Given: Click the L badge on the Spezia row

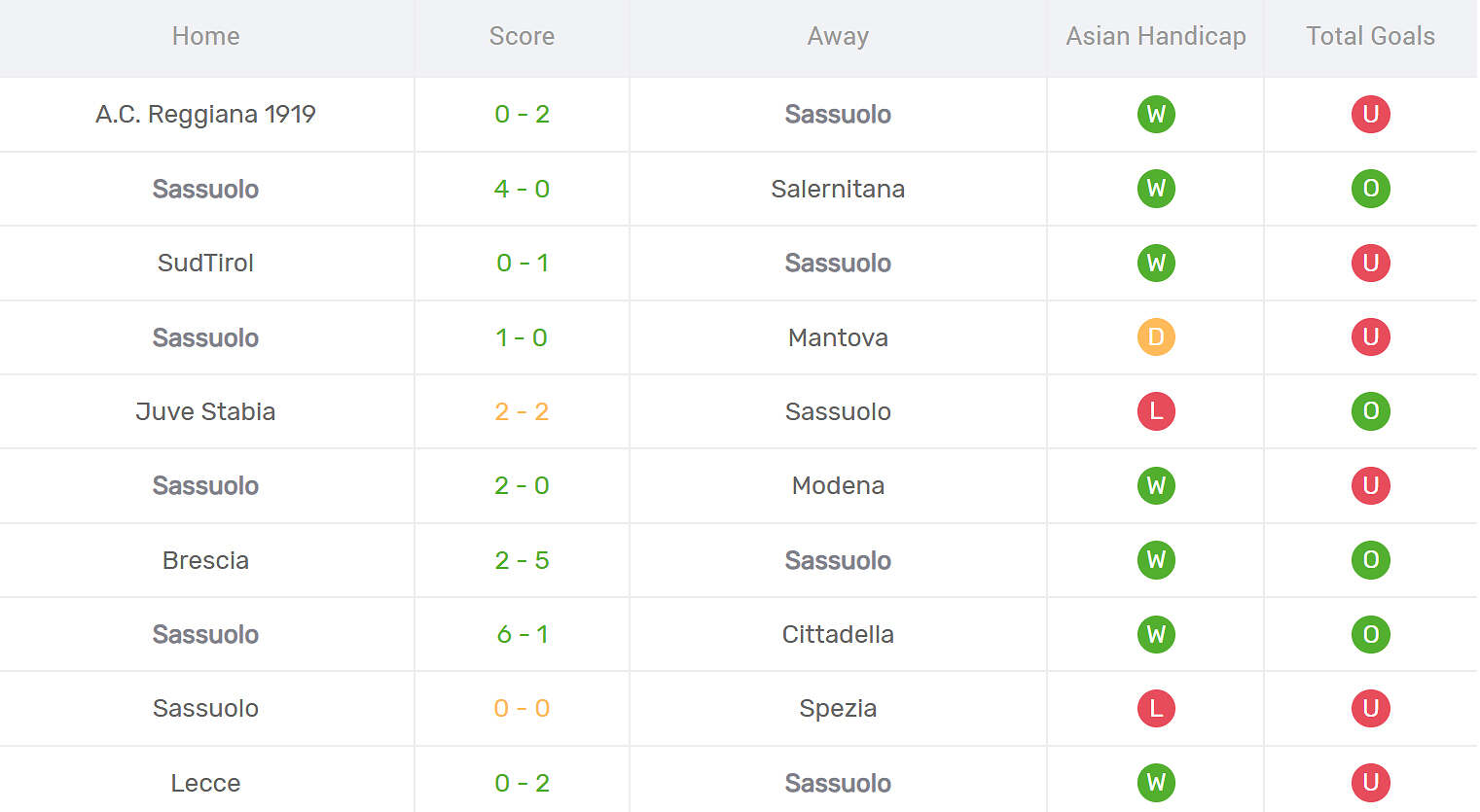Looking at the screenshot, I should click(1155, 709).
